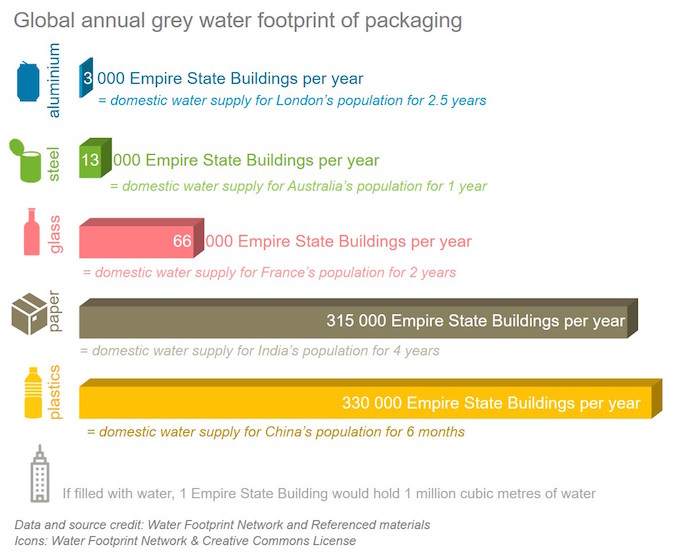700x556 pixels.
Task: Select the yellow plastic bottle icon
Action: click(x=33, y=393)
